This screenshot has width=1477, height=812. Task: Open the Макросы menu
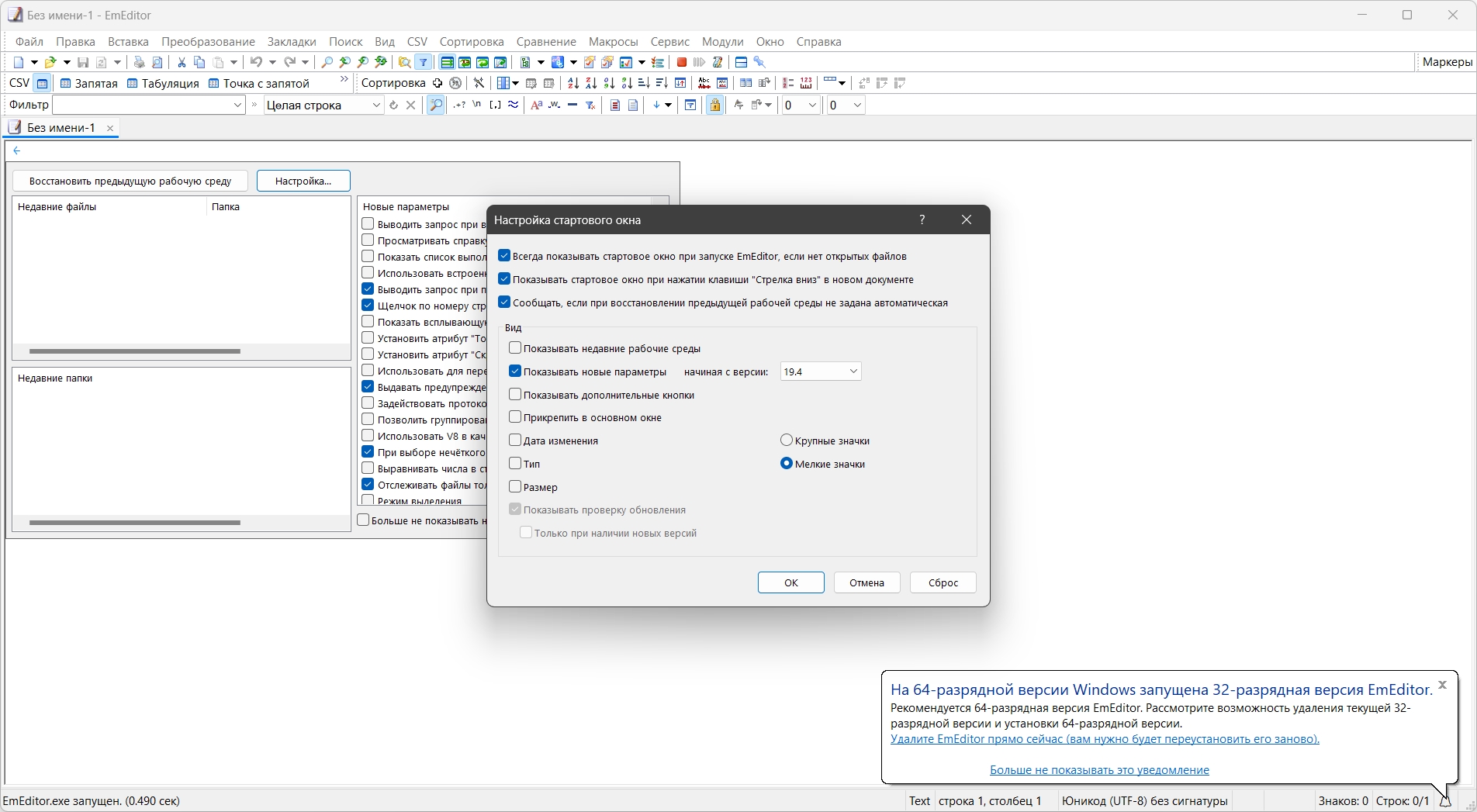[x=613, y=42]
